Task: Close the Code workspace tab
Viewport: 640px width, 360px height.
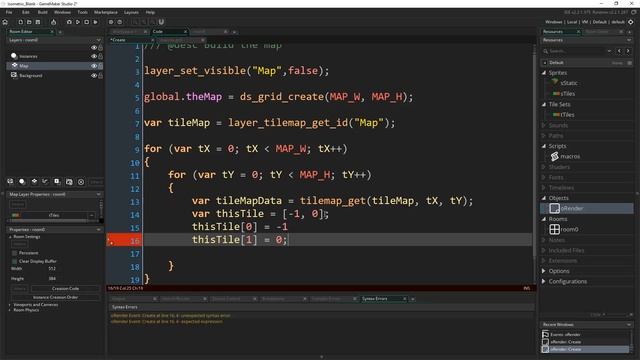Action: point(185,31)
